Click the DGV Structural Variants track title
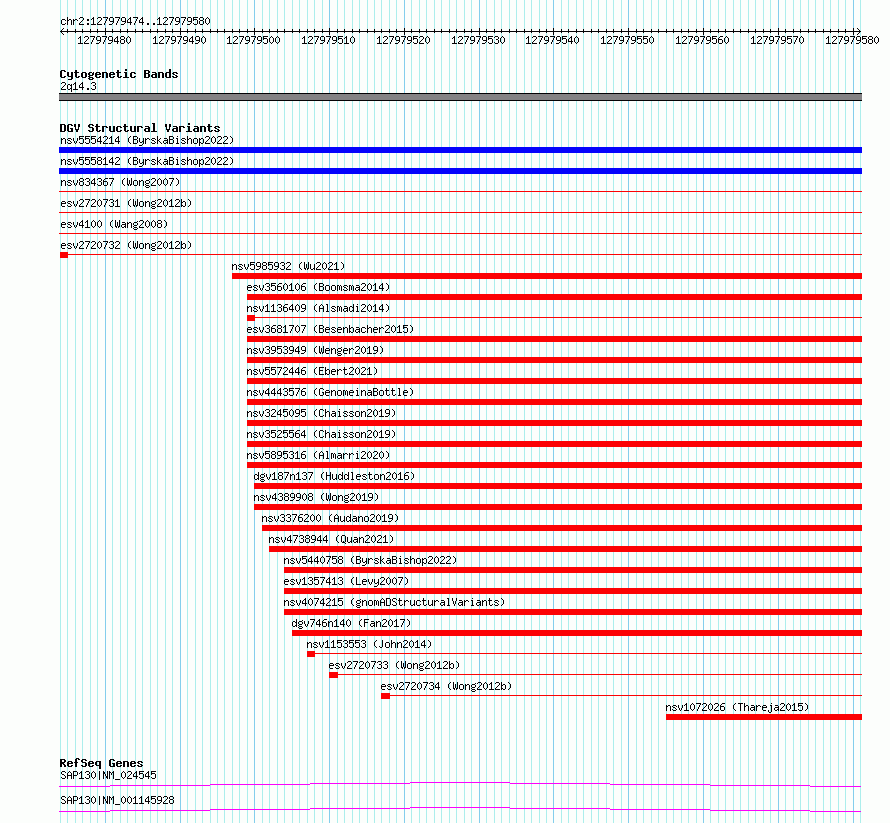Image resolution: width=890 pixels, height=823 pixels. click(x=140, y=128)
